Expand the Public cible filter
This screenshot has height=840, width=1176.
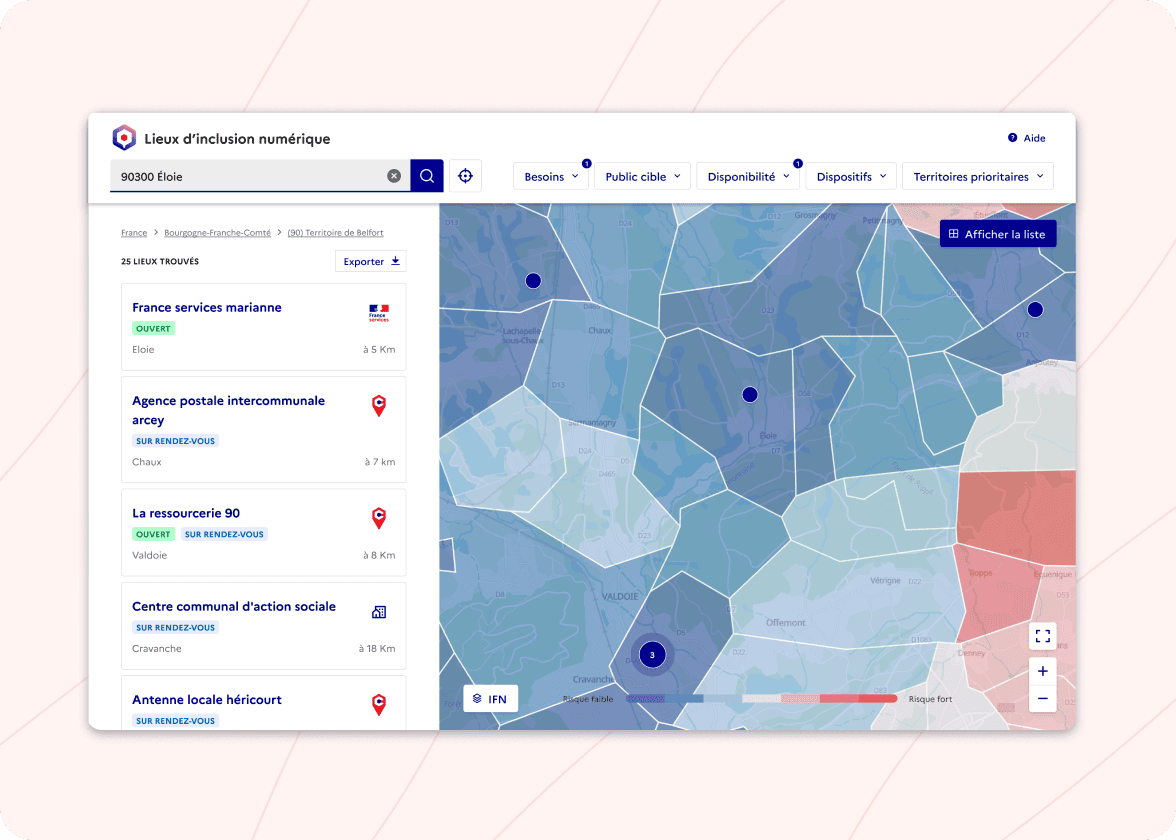(x=642, y=175)
